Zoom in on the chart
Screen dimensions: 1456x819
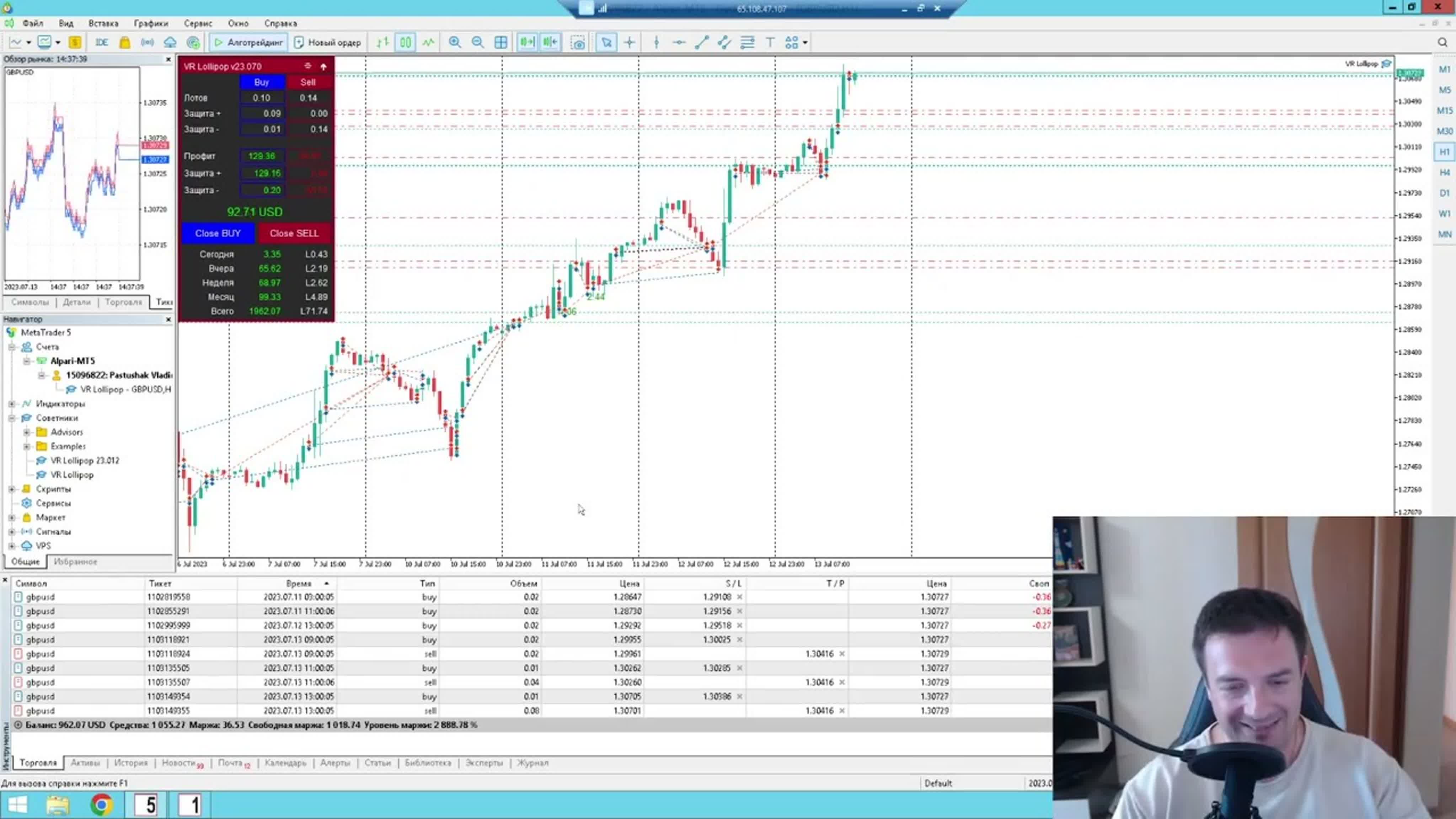click(x=454, y=42)
